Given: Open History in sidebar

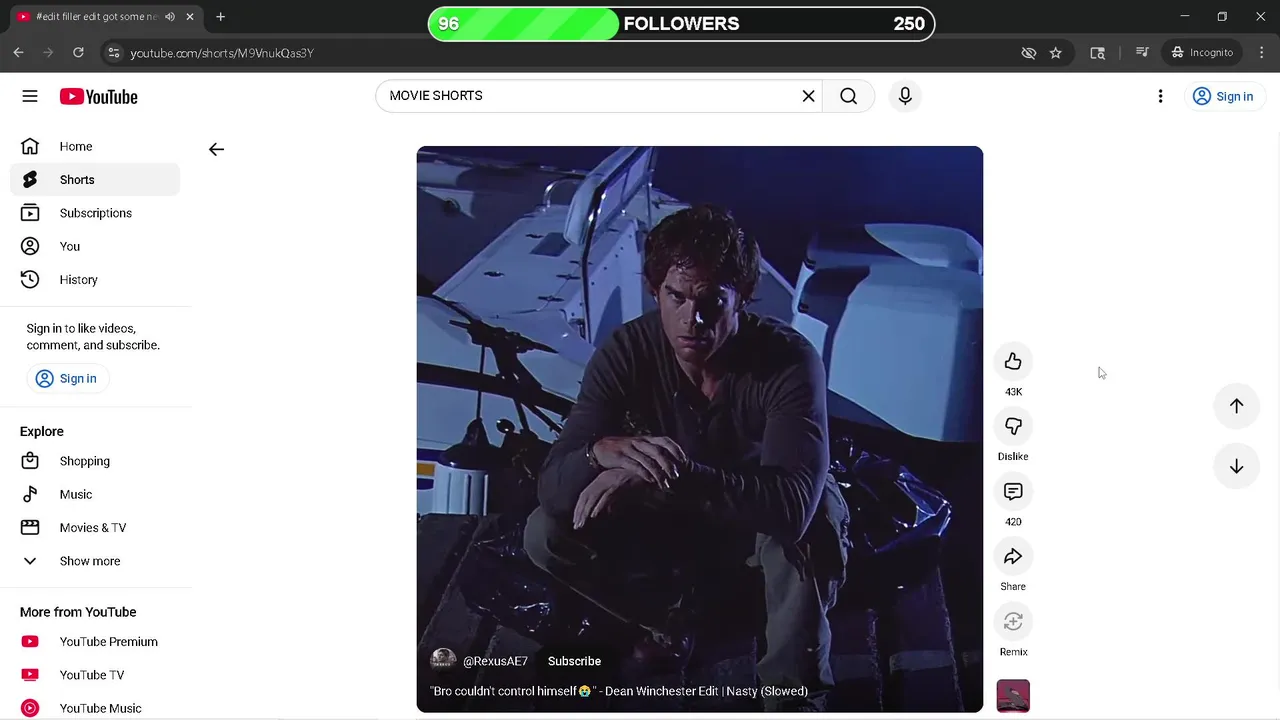Looking at the screenshot, I should click(95, 279).
